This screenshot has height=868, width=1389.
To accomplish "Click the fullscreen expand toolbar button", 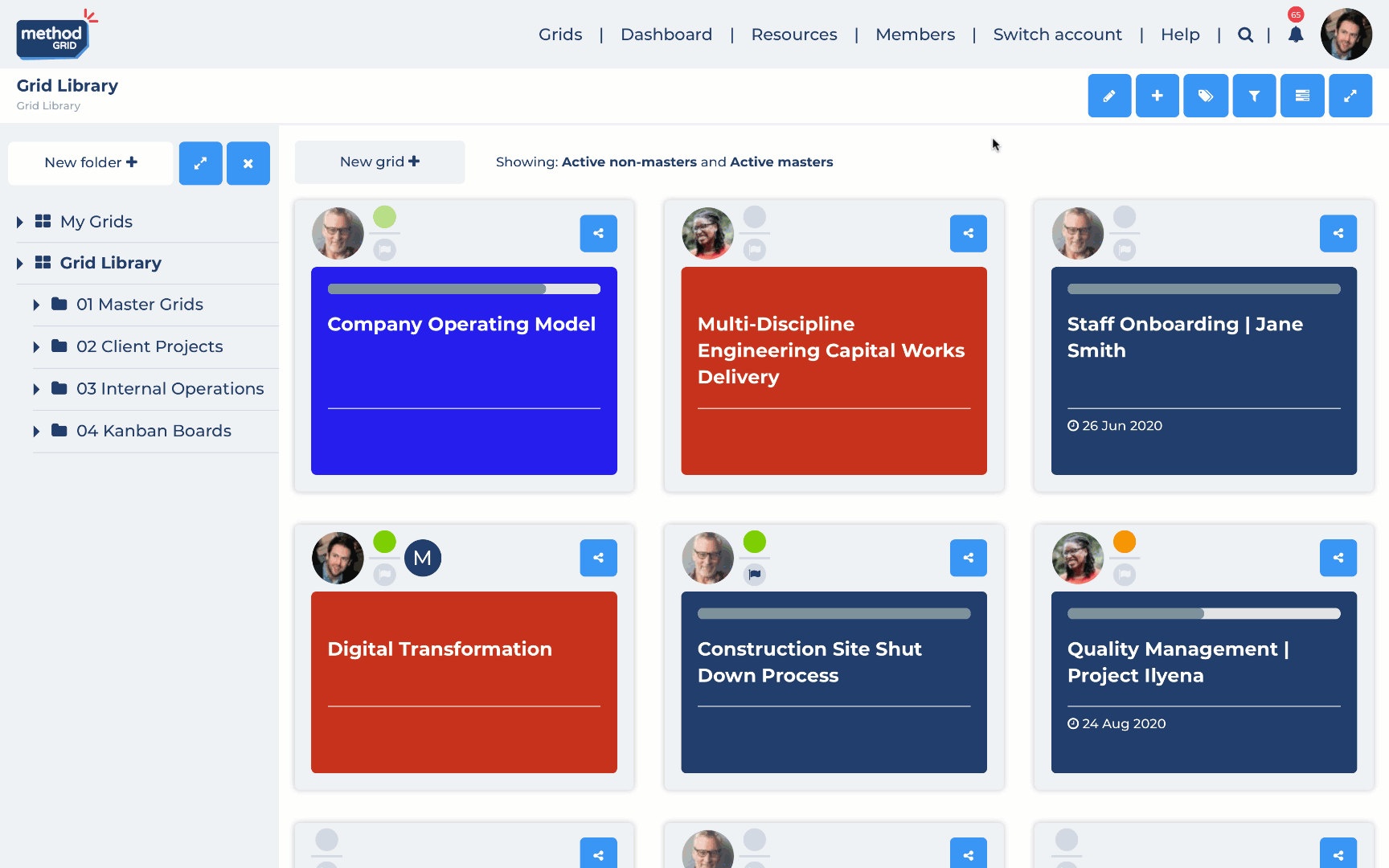I will click(x=1350, y=96).
